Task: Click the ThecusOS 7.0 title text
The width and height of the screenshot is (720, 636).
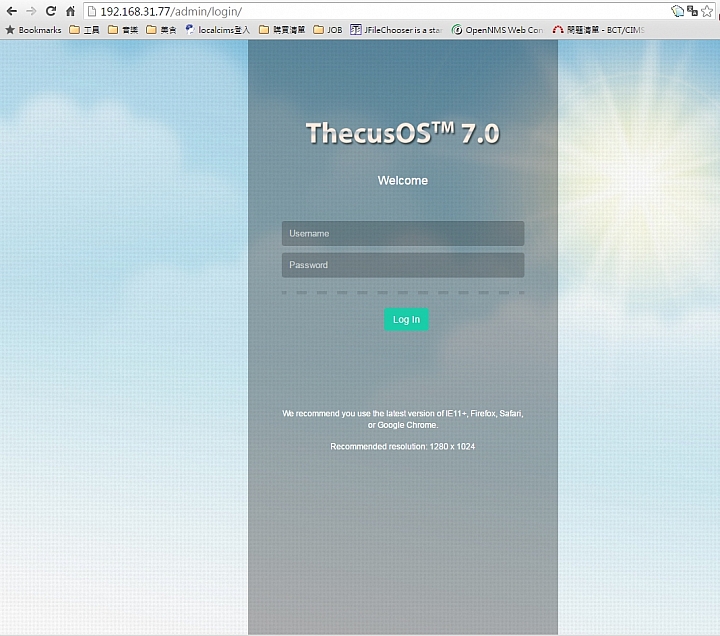Action: click(403, 133)
